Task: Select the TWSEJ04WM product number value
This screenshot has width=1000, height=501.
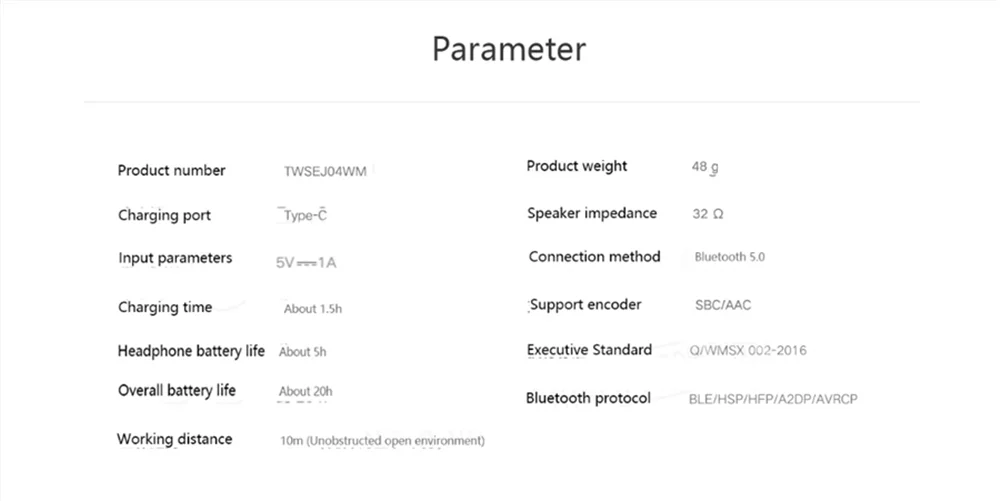Action: tap(325, 172)
